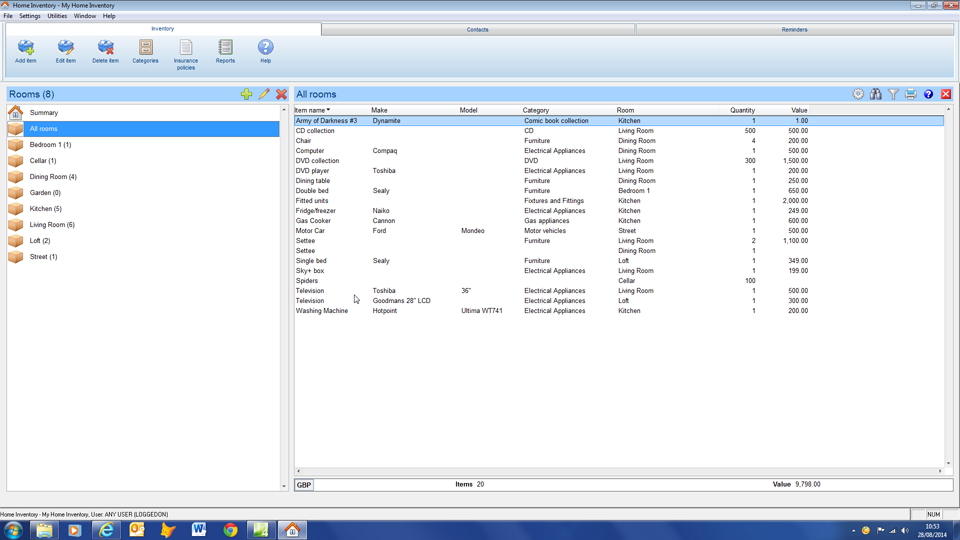Select the Washing Machine row
The height and width of the screenshot is (540, 960).
point(619,310)
